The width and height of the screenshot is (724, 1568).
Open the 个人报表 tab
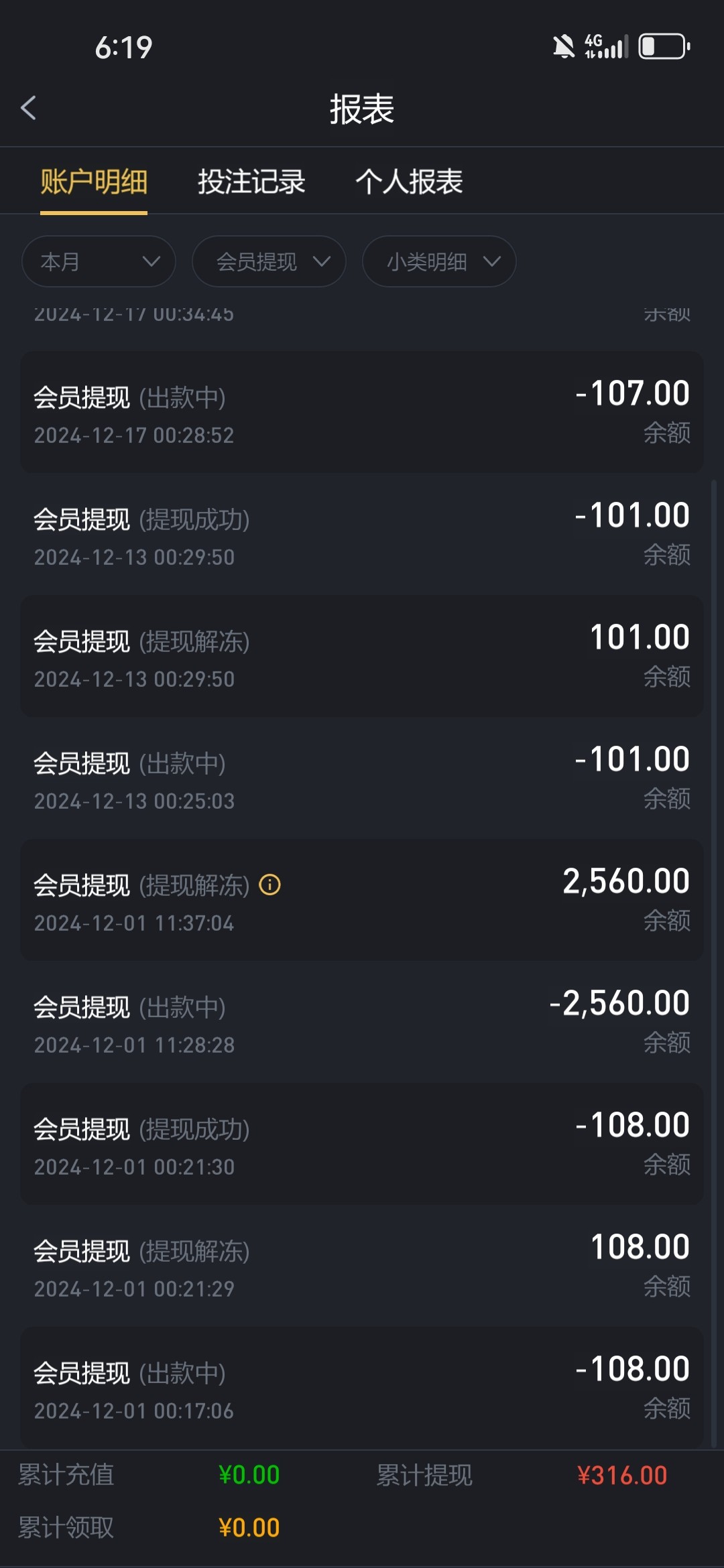[x=409, y=182]
